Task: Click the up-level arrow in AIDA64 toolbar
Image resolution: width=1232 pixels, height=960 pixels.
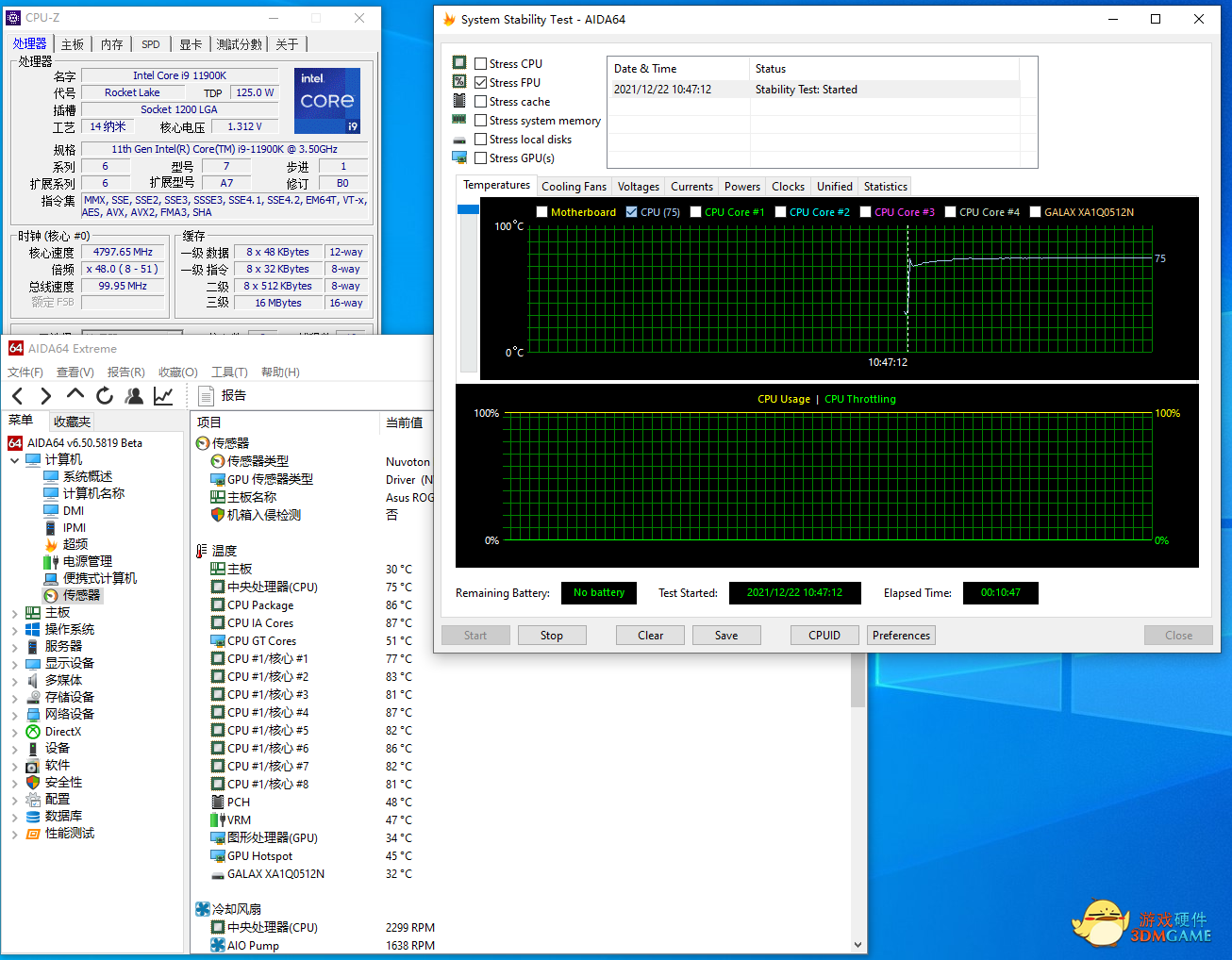Action: (75, 395)
